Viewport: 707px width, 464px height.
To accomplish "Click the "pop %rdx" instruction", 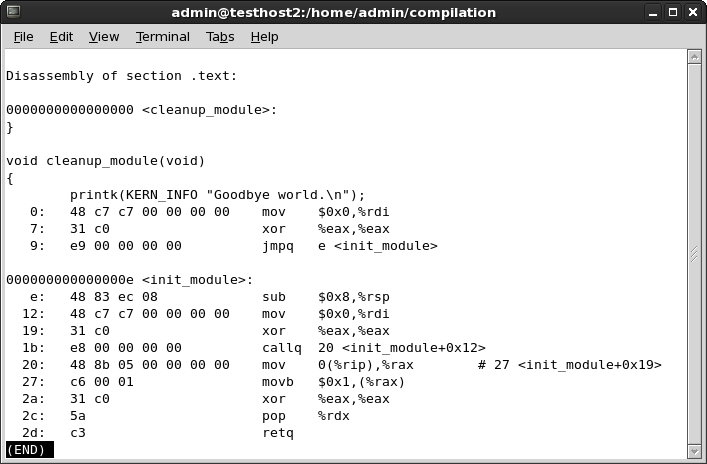I will point(306,416).
